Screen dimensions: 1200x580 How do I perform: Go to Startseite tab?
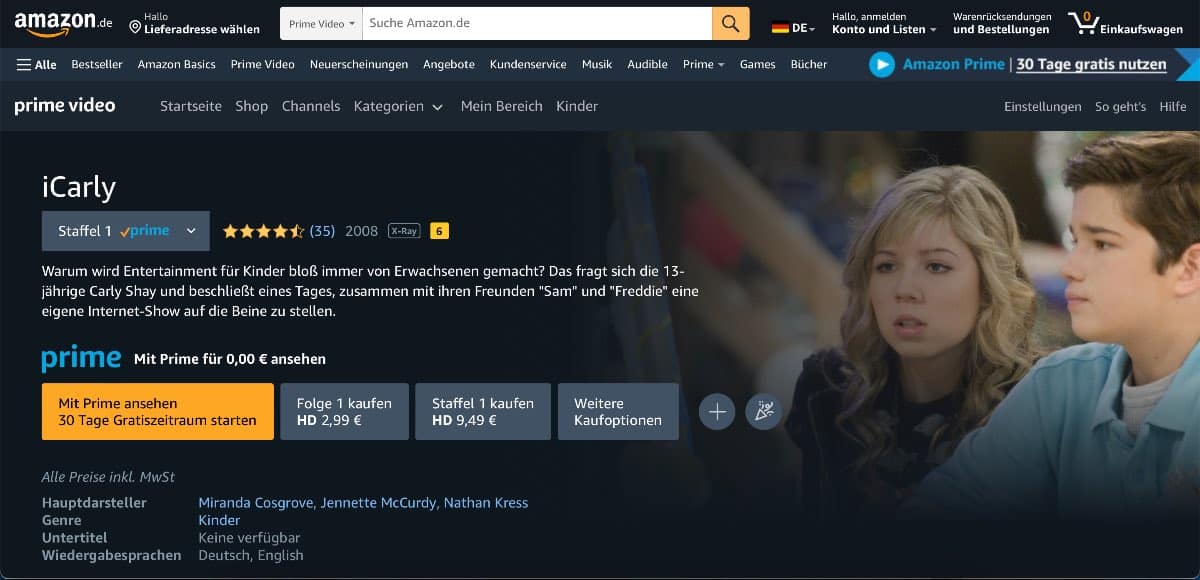[191, 106]
